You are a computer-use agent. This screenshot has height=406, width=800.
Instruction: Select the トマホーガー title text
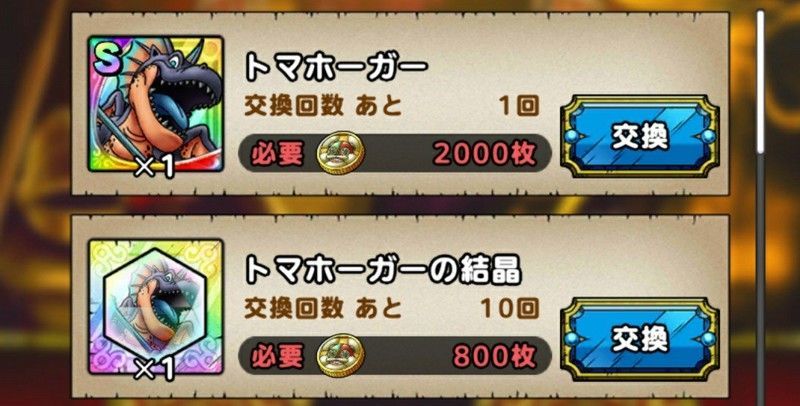[335, 68]
